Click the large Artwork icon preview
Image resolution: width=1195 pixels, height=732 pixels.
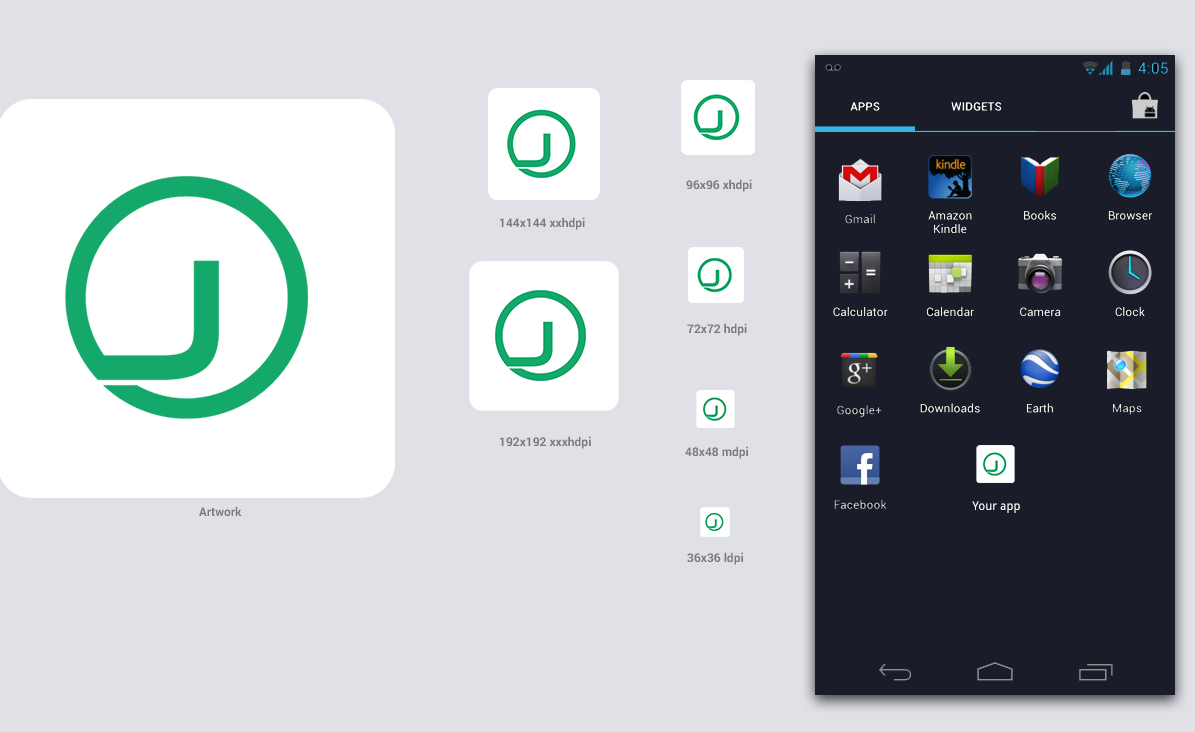coord(197,298)
